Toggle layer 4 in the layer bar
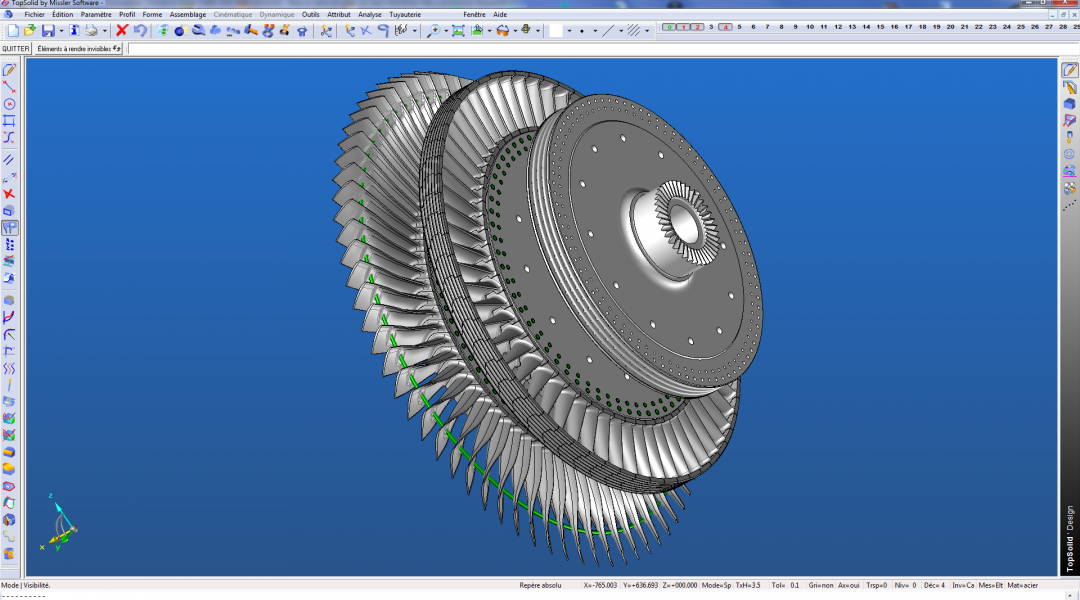Image resolution: width=1080 pixels, height=600 pixels. coord(725,28)
